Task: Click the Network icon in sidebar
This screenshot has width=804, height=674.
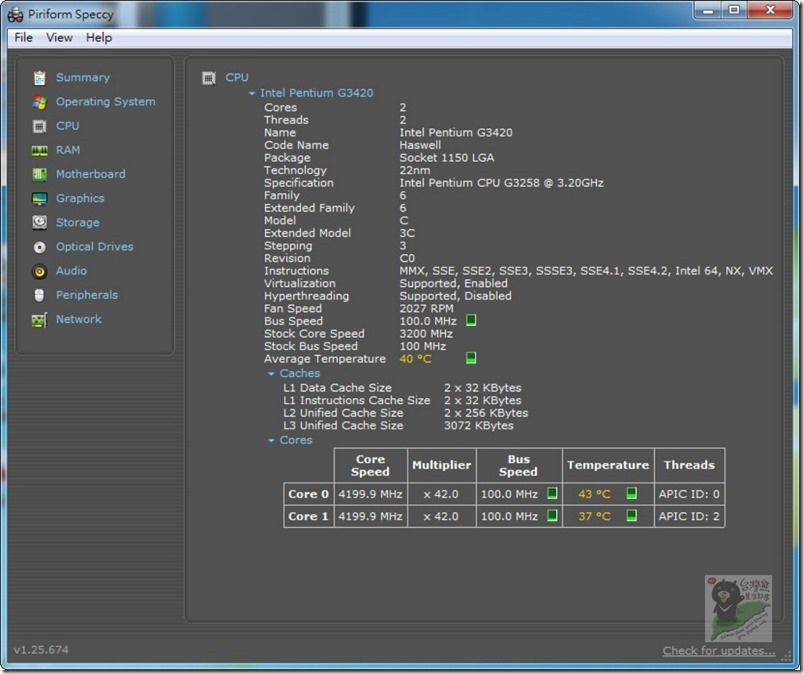Action: click(x=39, y=320)
